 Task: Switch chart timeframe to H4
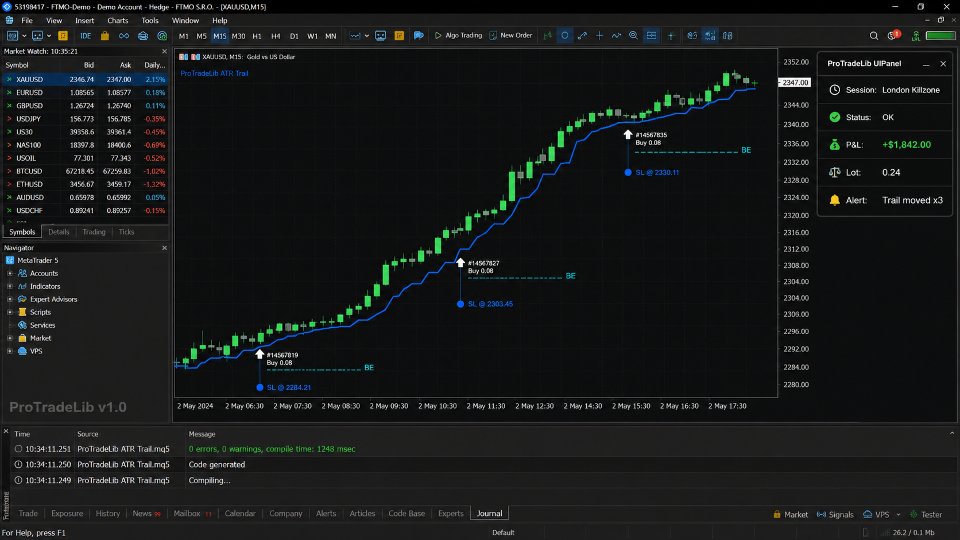276,36
